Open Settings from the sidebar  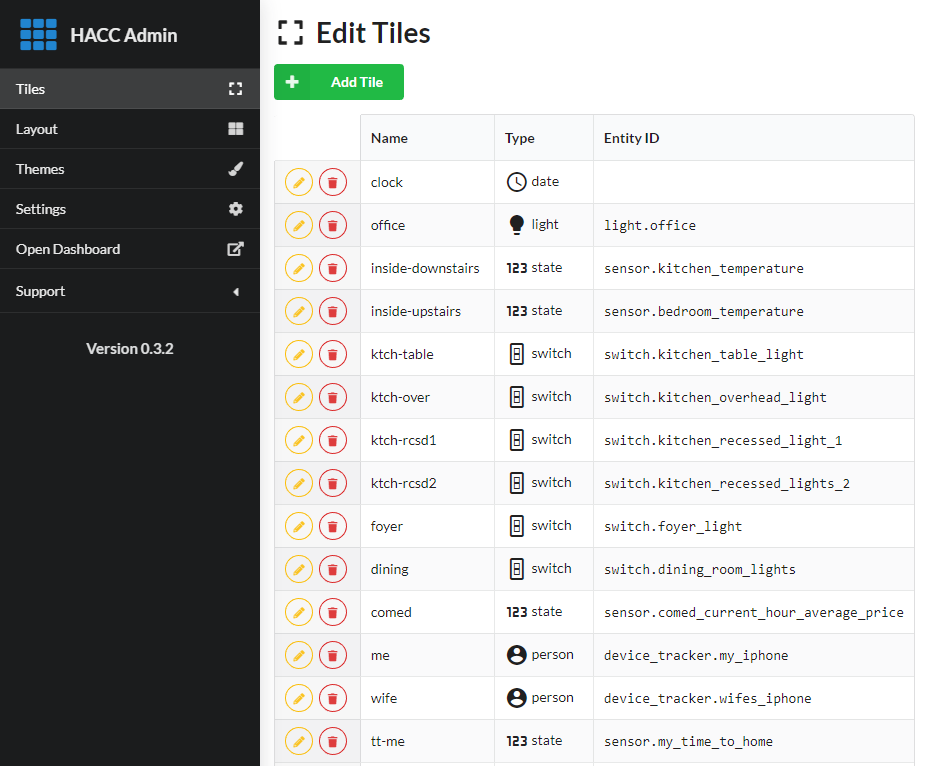coord(129,209)
